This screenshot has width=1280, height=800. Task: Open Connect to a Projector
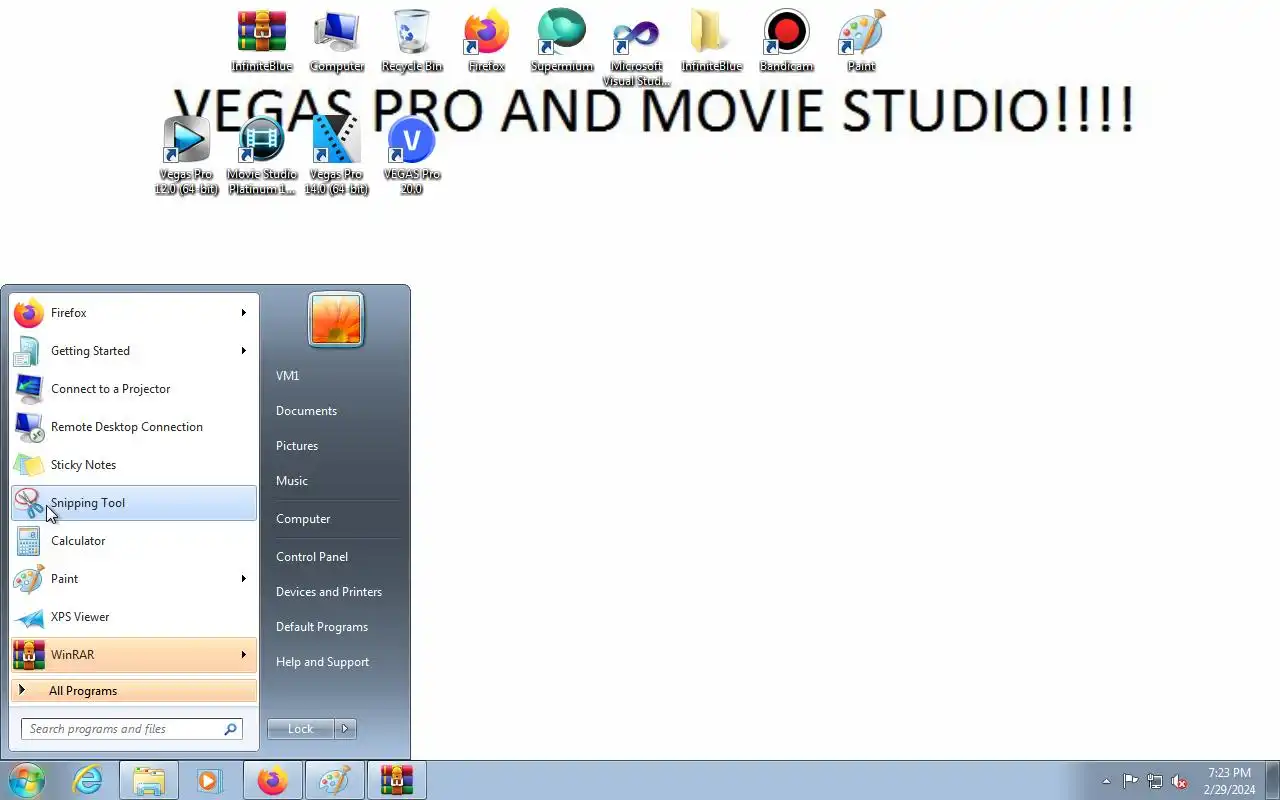tap(134, 389)
